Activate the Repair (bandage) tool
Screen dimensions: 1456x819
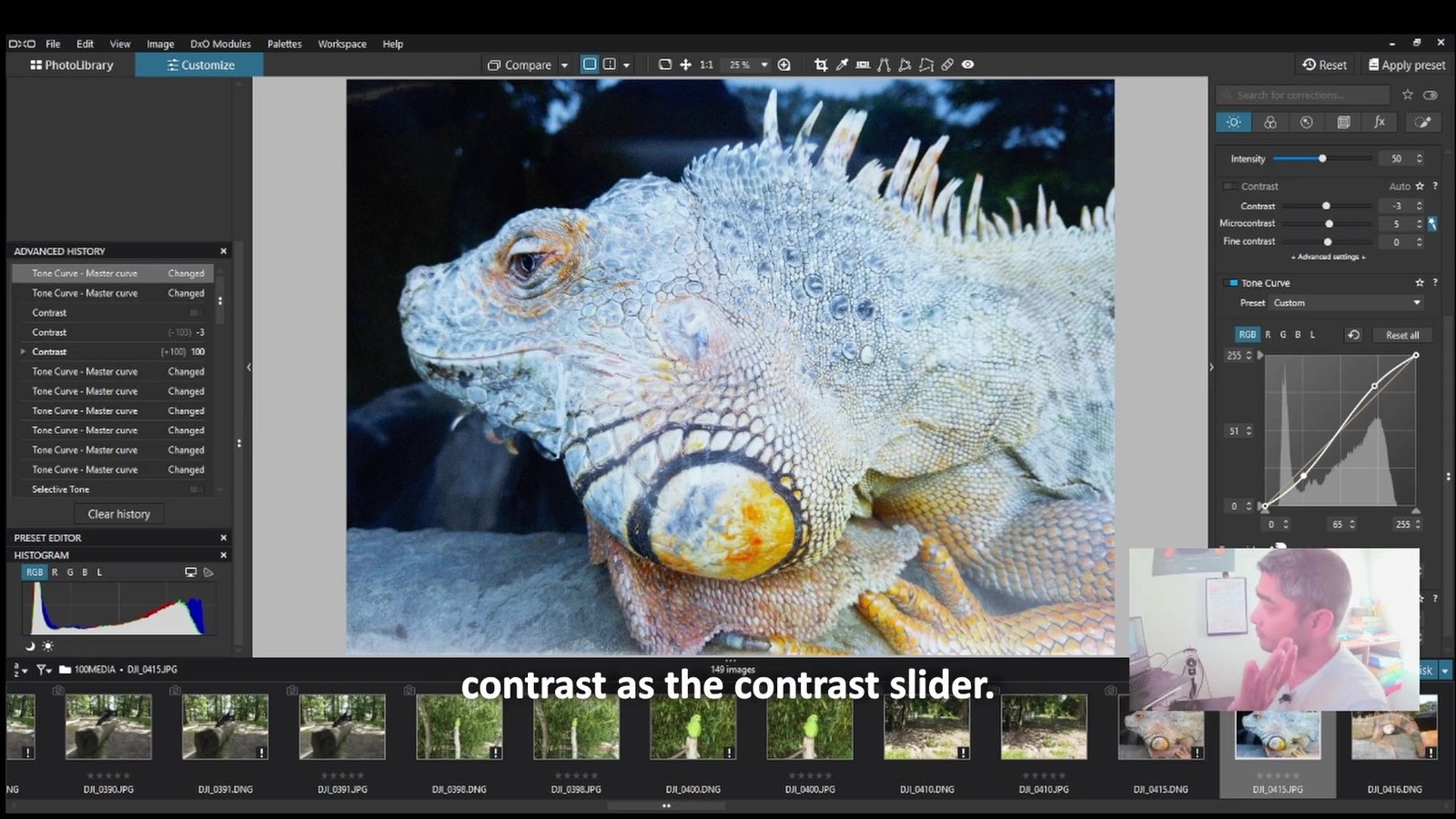tap(947, 65)
